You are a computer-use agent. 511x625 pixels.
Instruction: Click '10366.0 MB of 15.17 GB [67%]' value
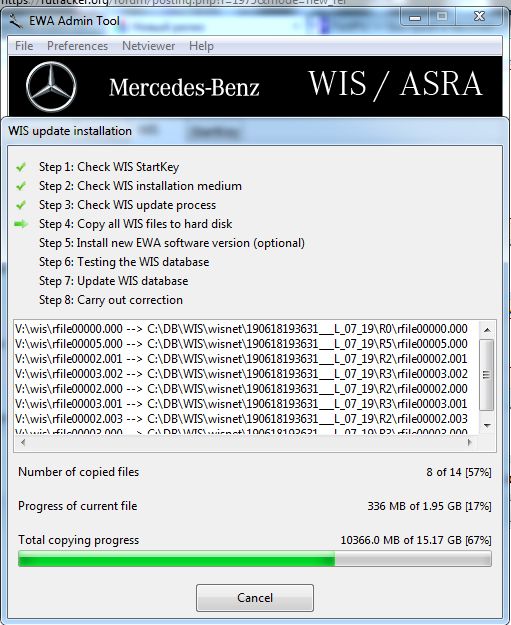tap(416, 540)
